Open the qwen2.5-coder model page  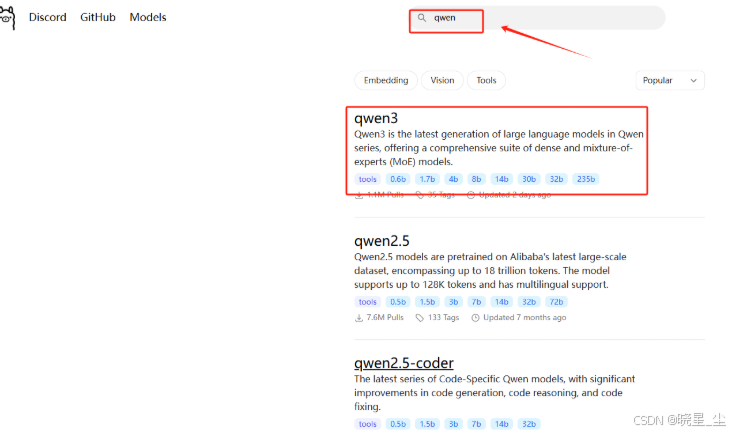404,363
